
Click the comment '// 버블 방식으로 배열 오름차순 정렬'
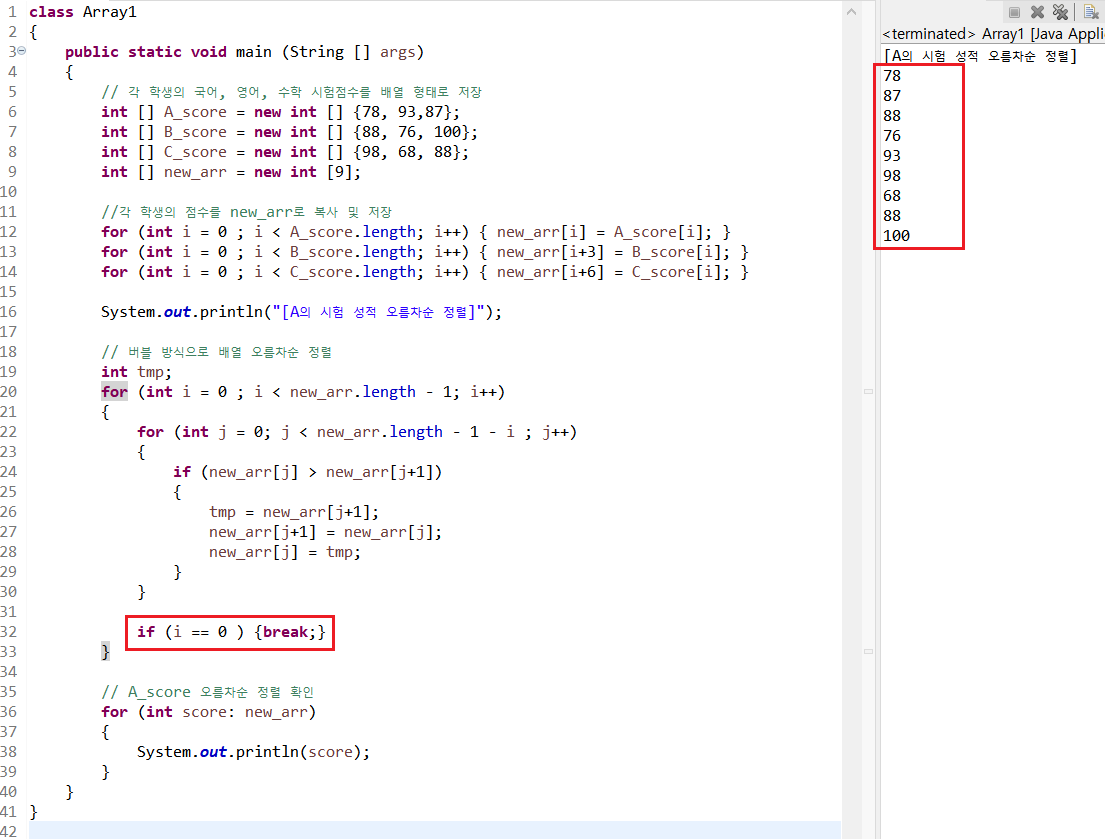216,352
